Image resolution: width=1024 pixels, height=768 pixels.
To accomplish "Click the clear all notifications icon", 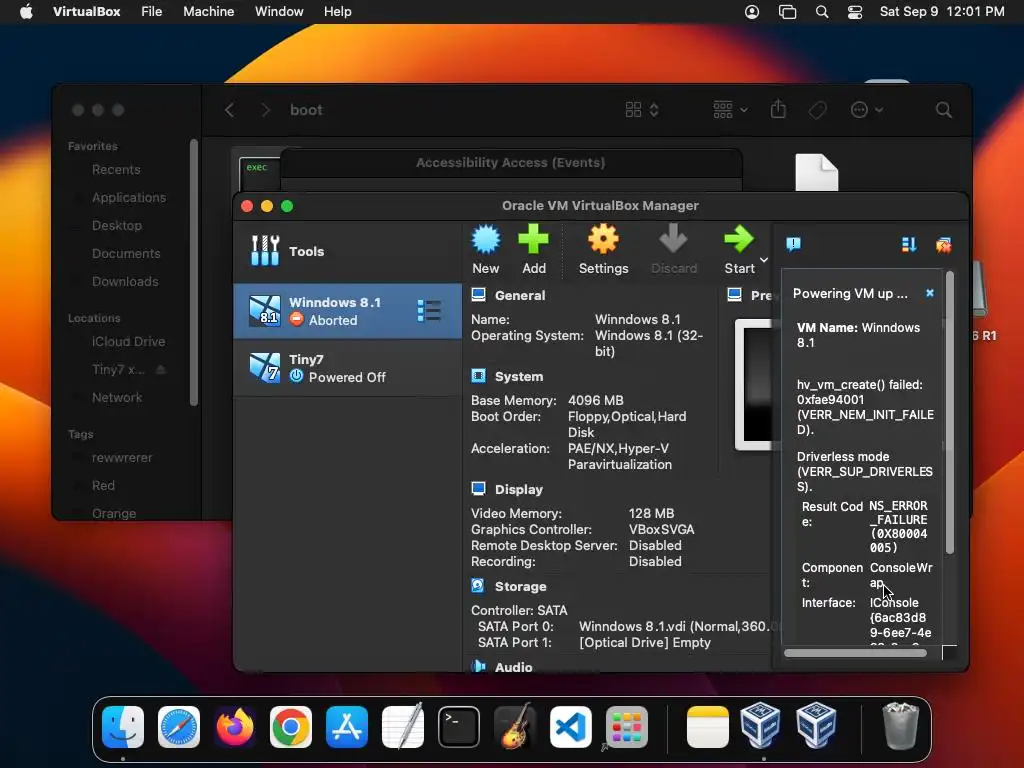I will pos(944,244).
